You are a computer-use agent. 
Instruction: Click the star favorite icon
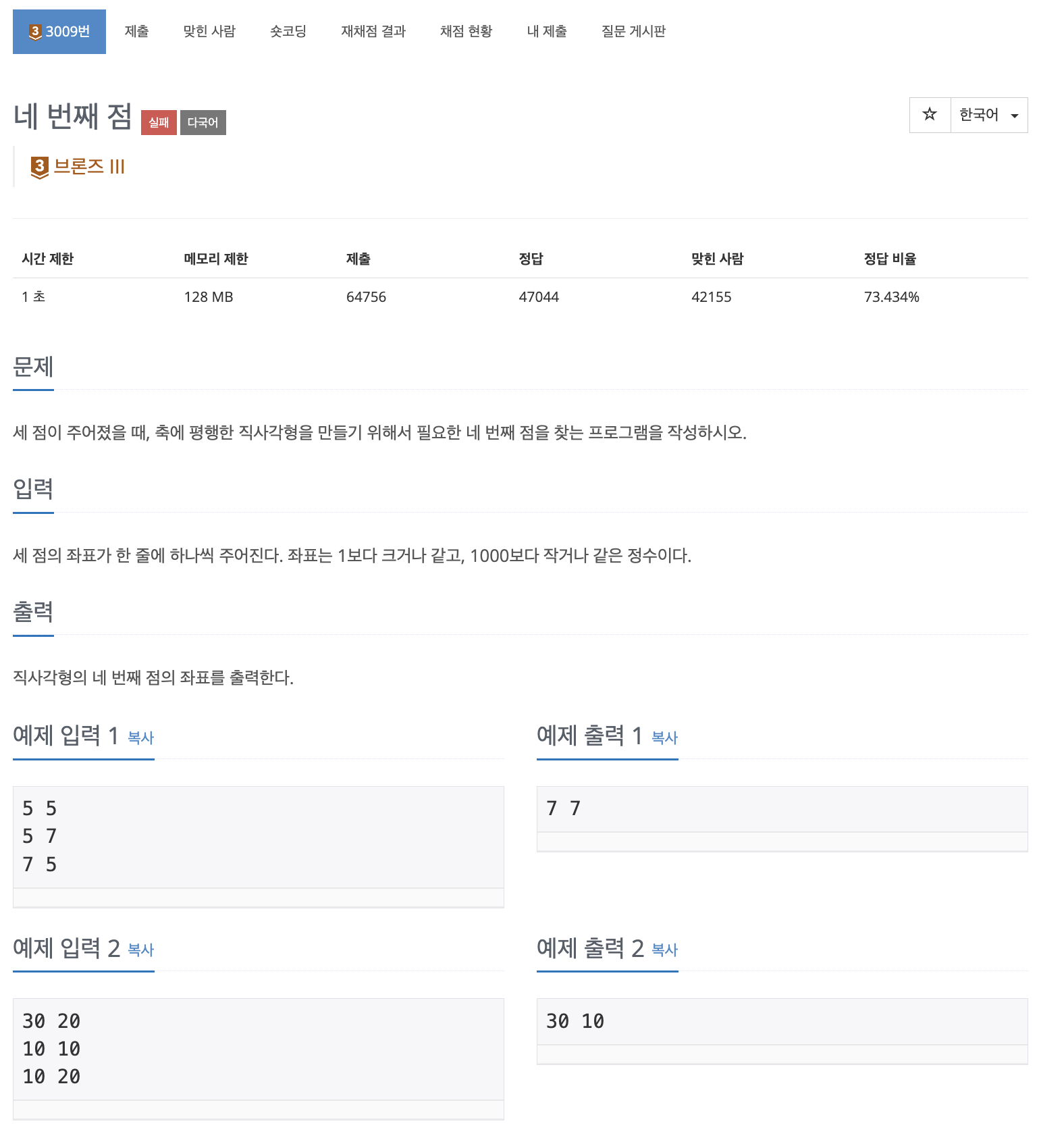(930, 115)
